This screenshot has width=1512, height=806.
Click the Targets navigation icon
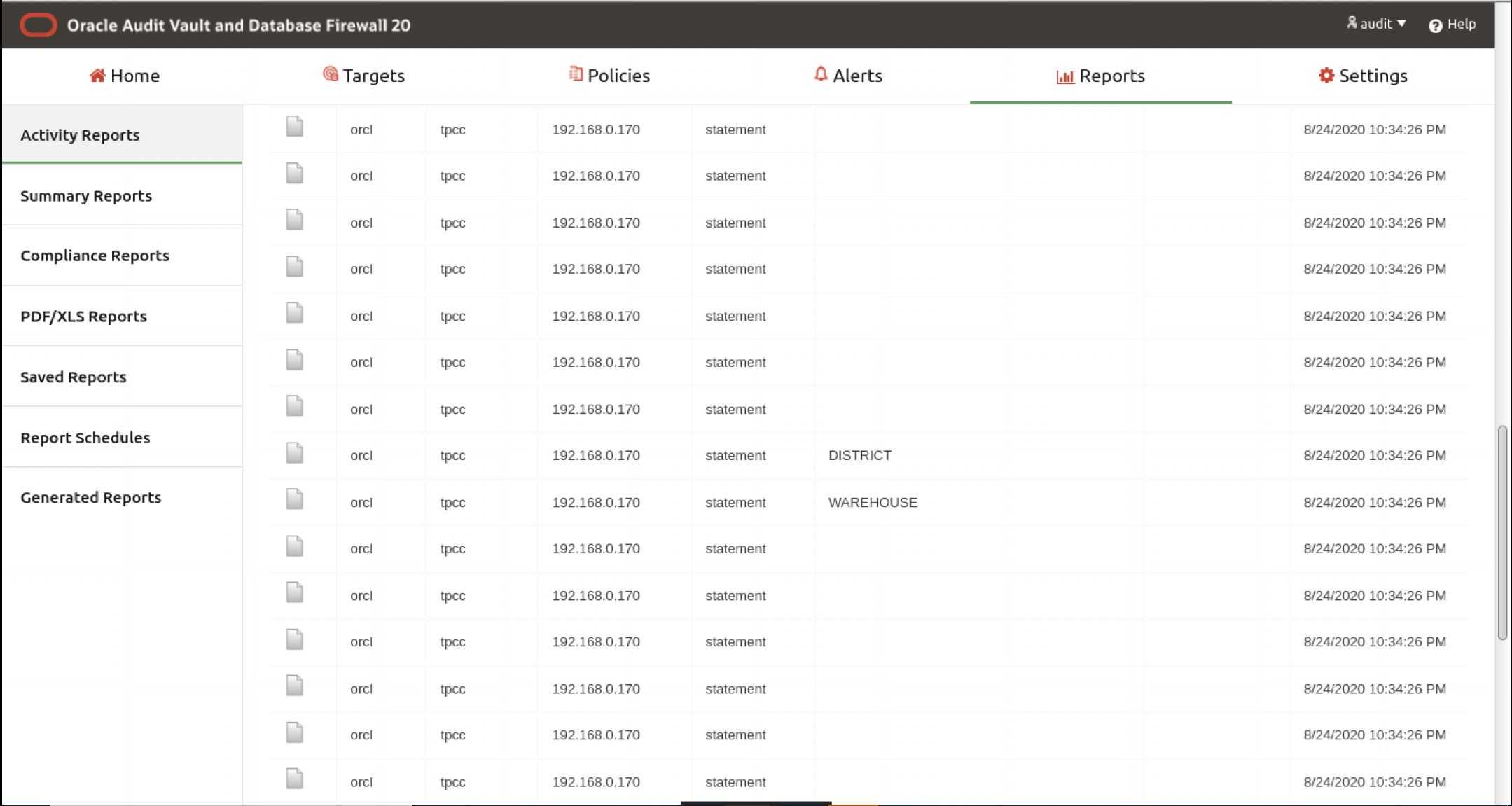(330, 75)
